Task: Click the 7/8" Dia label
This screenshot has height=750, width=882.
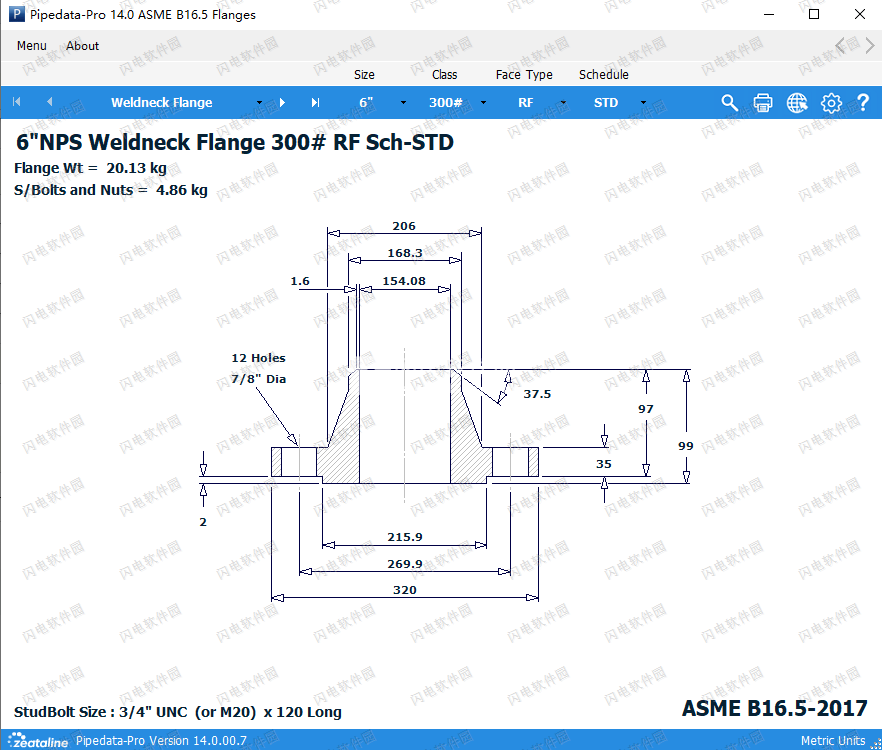Action: click(258, 379)
